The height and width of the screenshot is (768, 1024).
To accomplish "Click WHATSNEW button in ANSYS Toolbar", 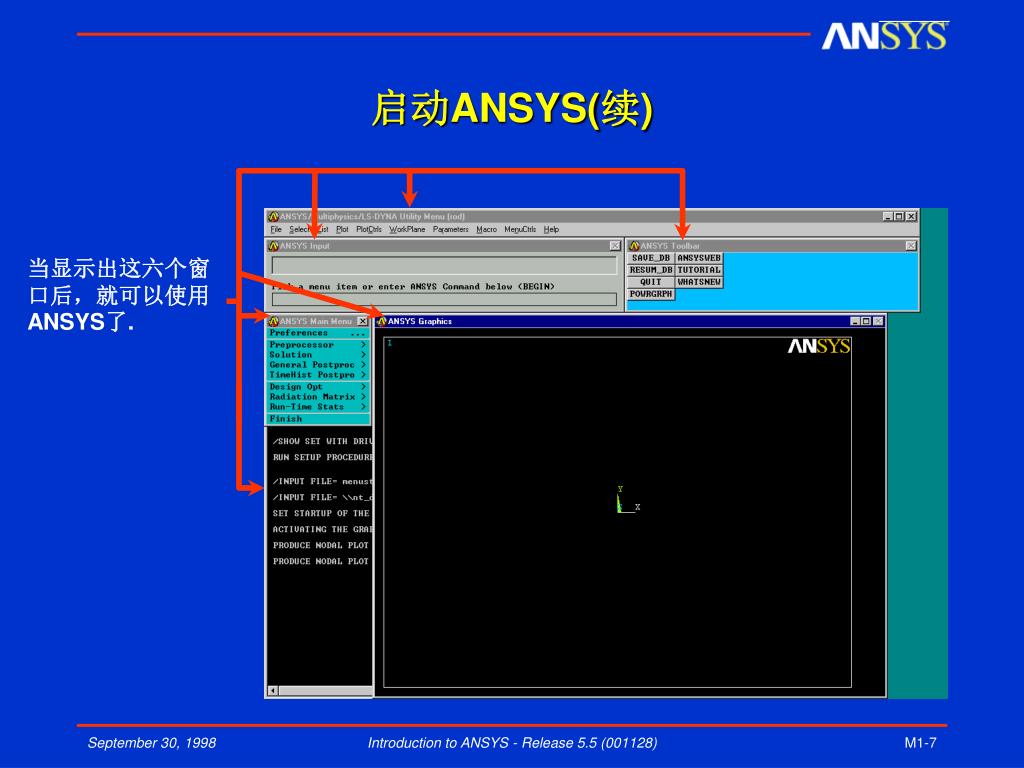I will [x=699, y=282].
